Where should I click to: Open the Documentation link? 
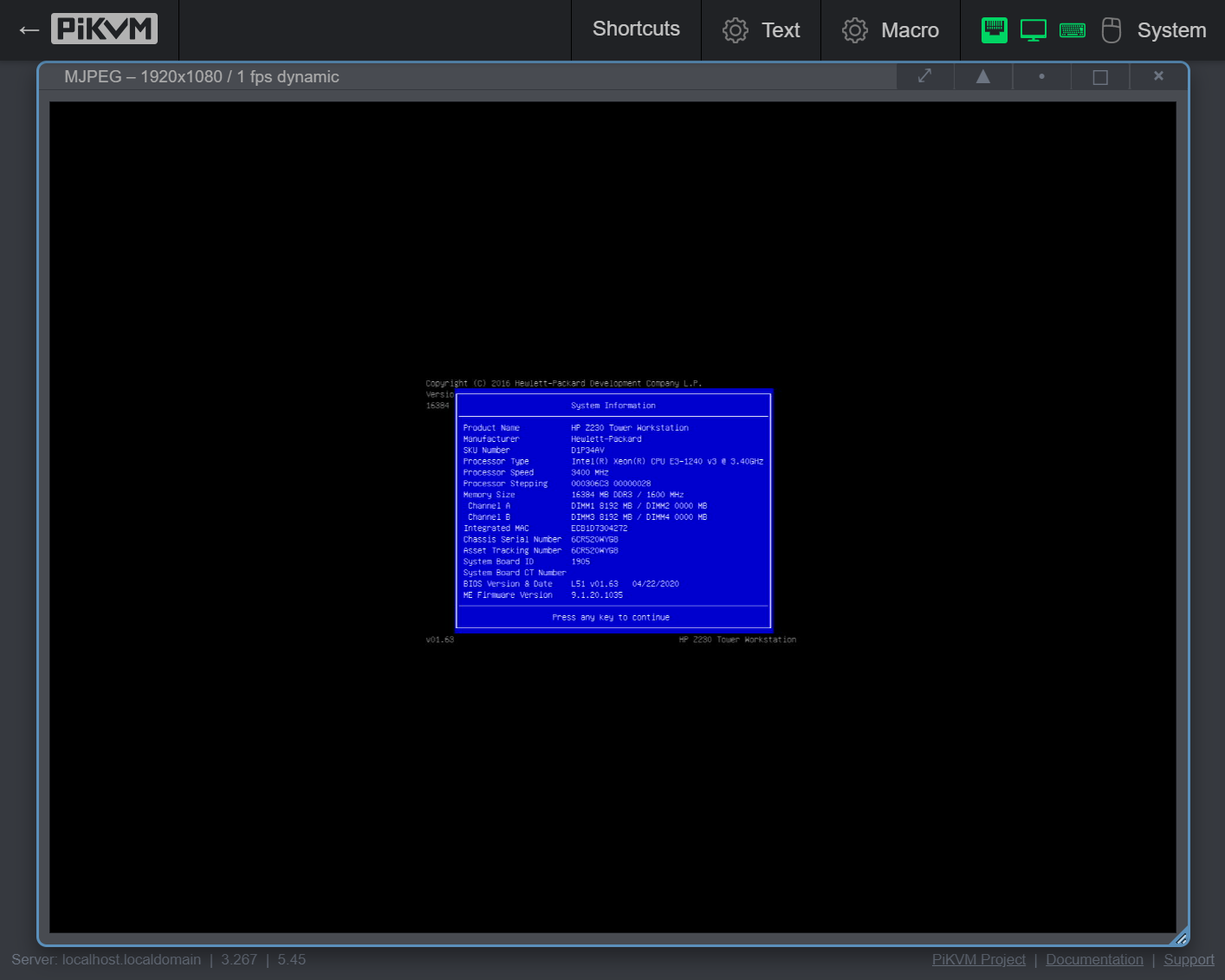1094,959
